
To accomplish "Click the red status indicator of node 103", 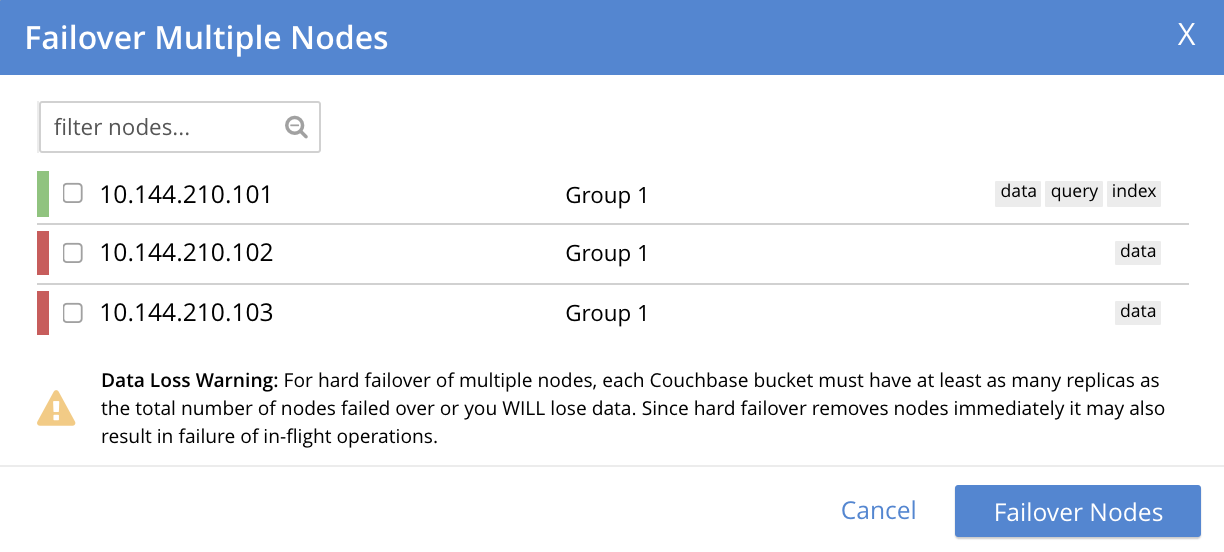I will click(x=43, y=312).
